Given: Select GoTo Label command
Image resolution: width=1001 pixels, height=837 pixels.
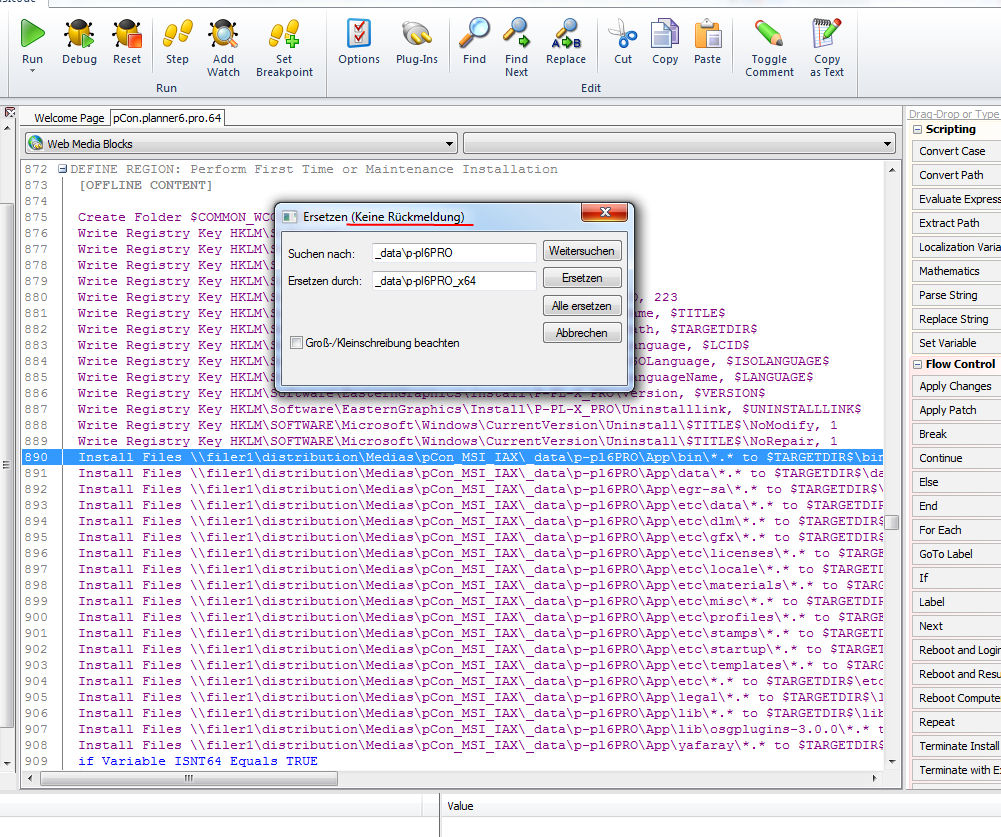Looking at the screenshot, I should pos(956,554).
